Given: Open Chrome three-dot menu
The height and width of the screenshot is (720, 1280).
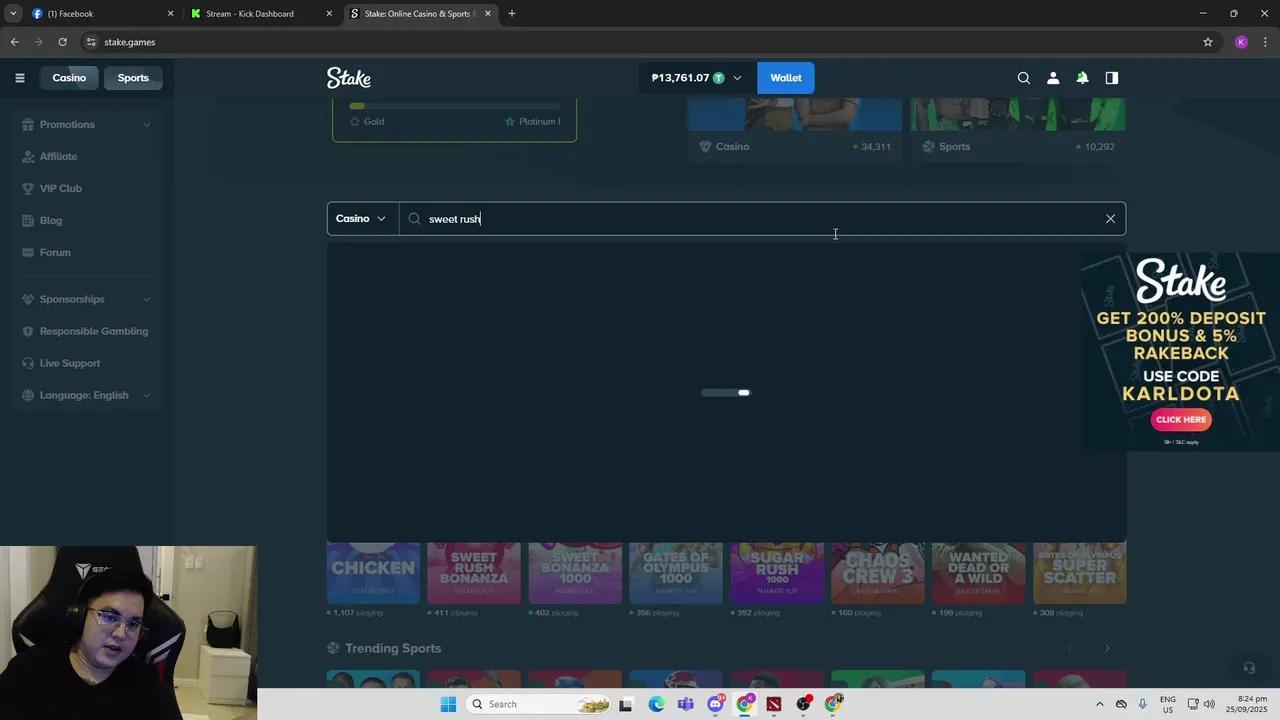Looking at the screenshot, I should coord(1266,42).
